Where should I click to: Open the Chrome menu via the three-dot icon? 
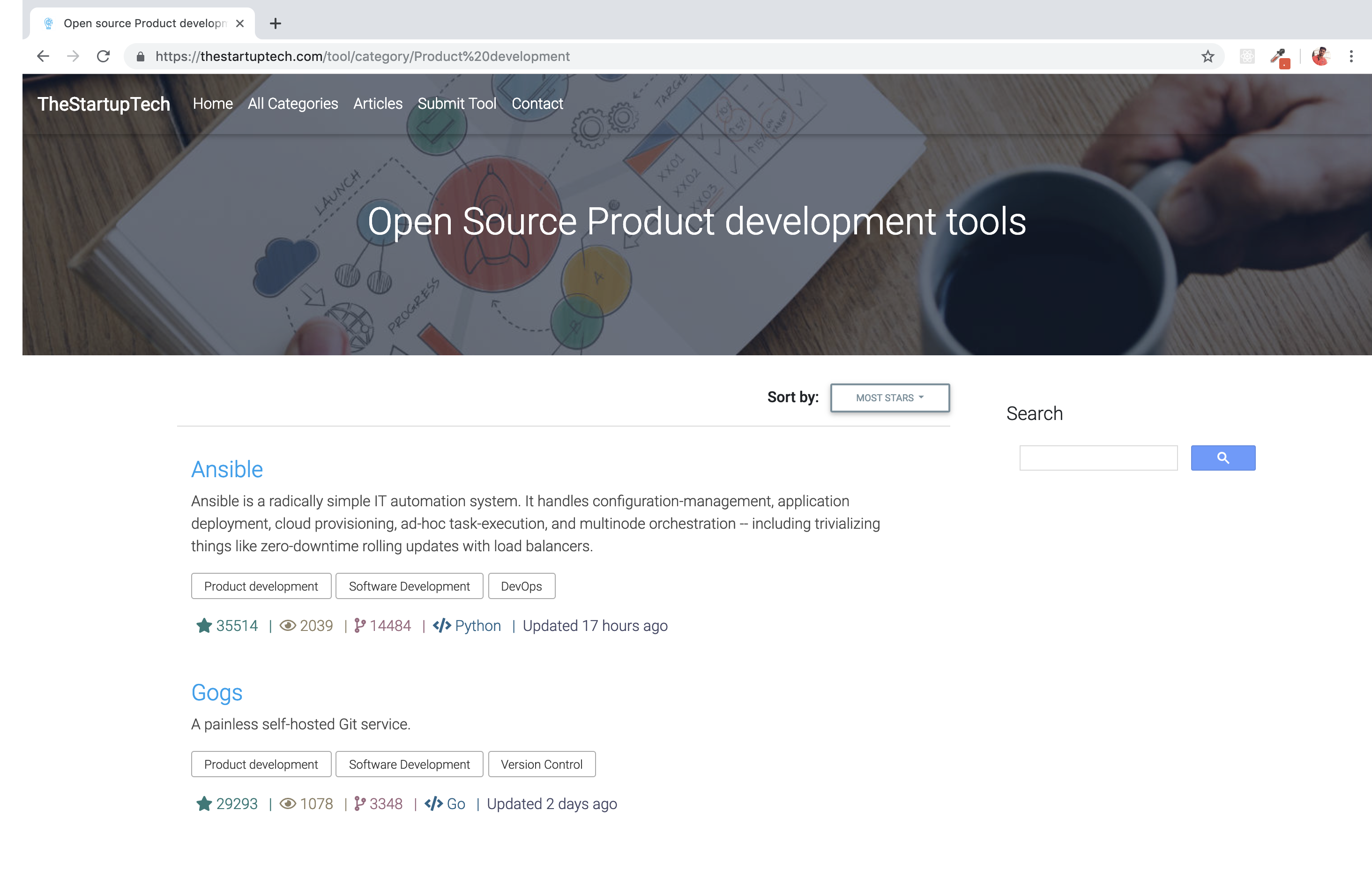1351,56
